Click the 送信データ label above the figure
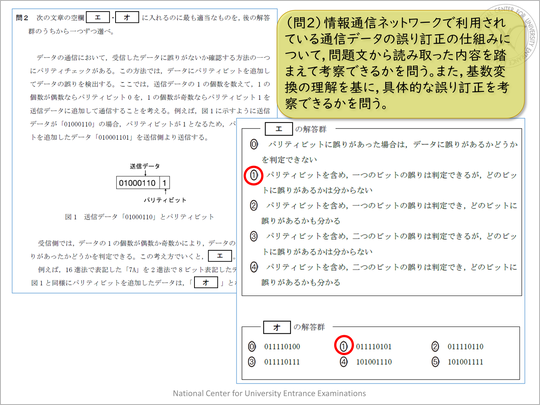Viewport: 540px width, 405px height. (145, 166)
